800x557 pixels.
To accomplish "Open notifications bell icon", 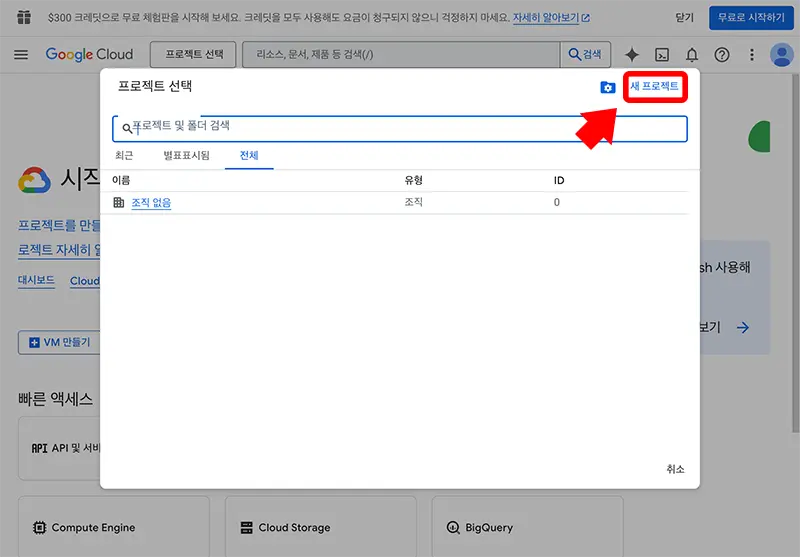I will point(692,55).
